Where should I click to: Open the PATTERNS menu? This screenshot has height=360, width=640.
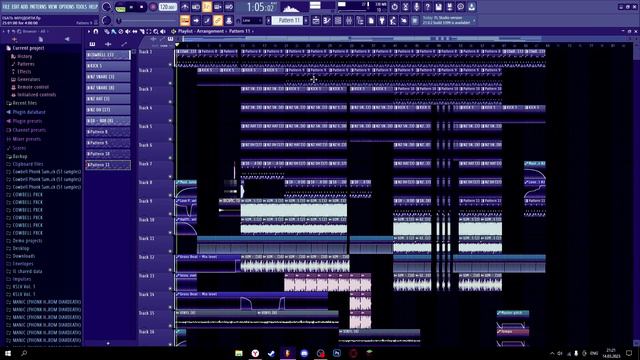pos(38,7)
